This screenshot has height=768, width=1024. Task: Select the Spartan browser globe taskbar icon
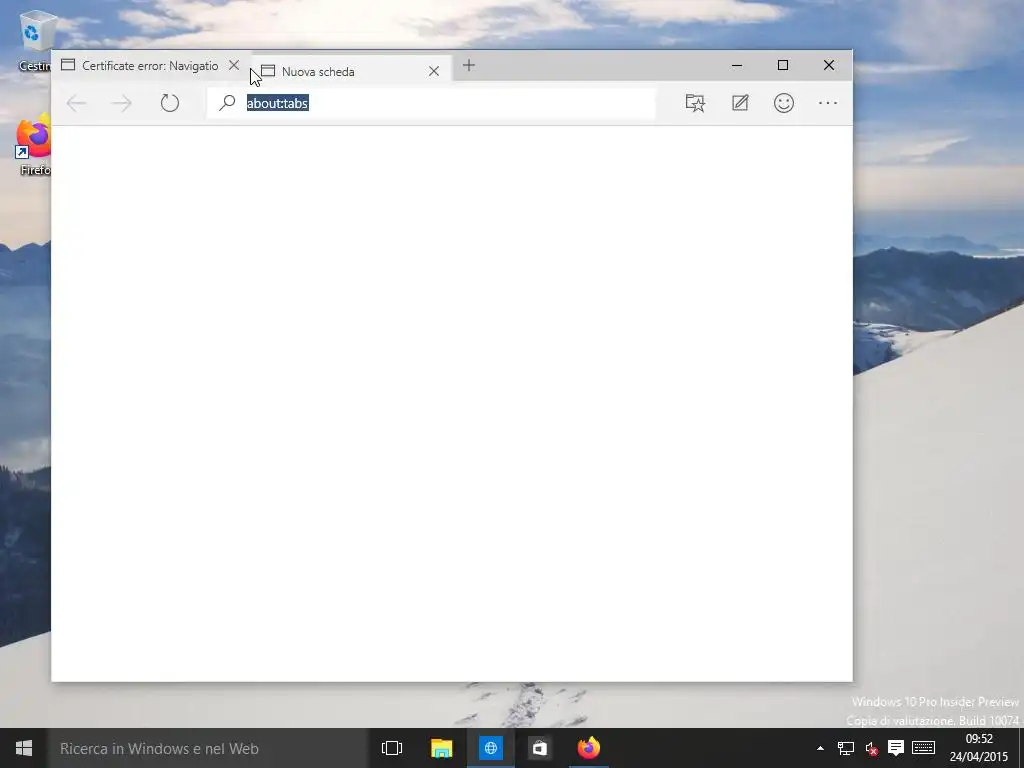(x=490, y=748)
